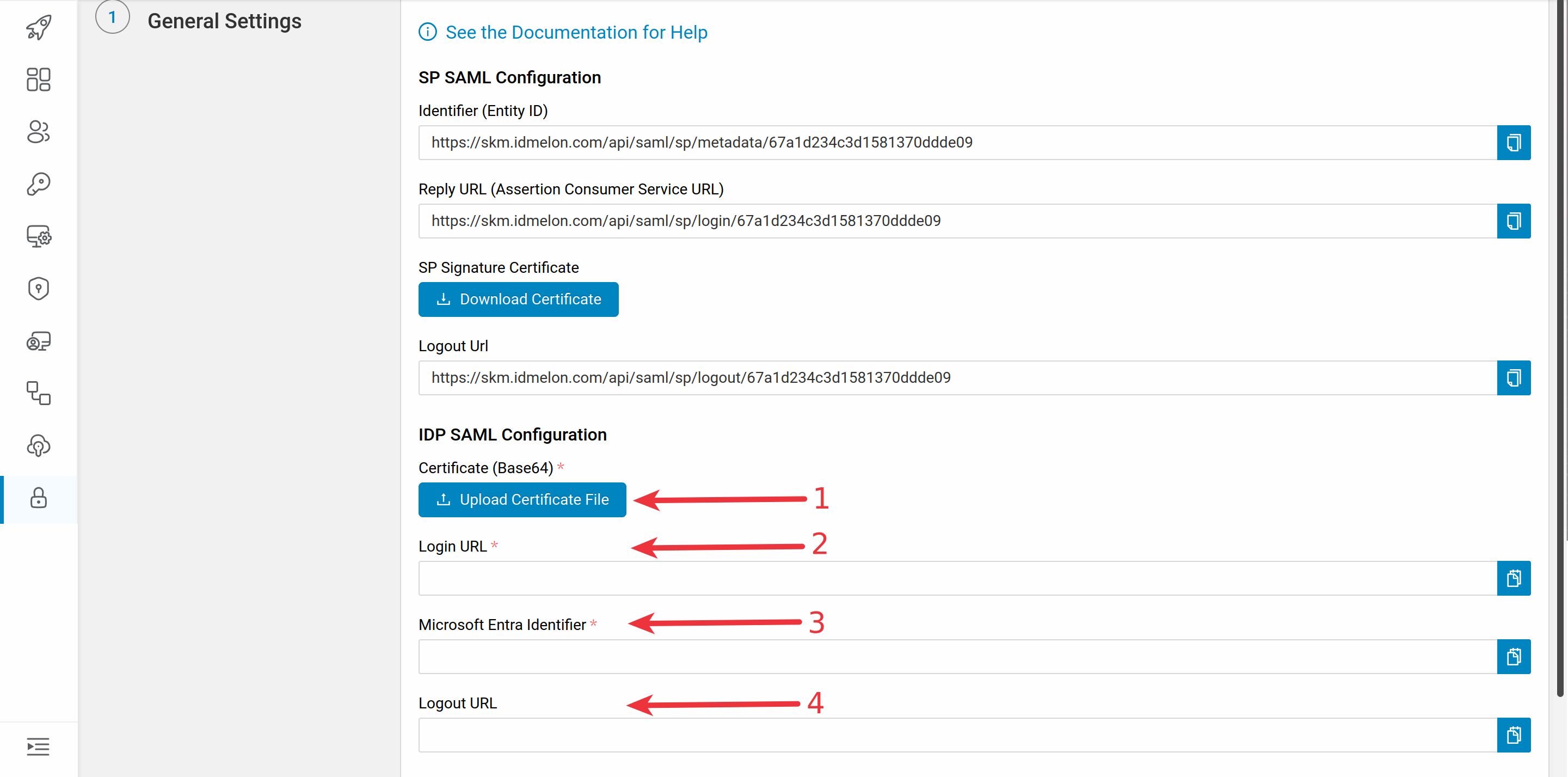Open the shield security sidebar icon
Screen dimensions: 1568x777
click(x=38, y=289)
